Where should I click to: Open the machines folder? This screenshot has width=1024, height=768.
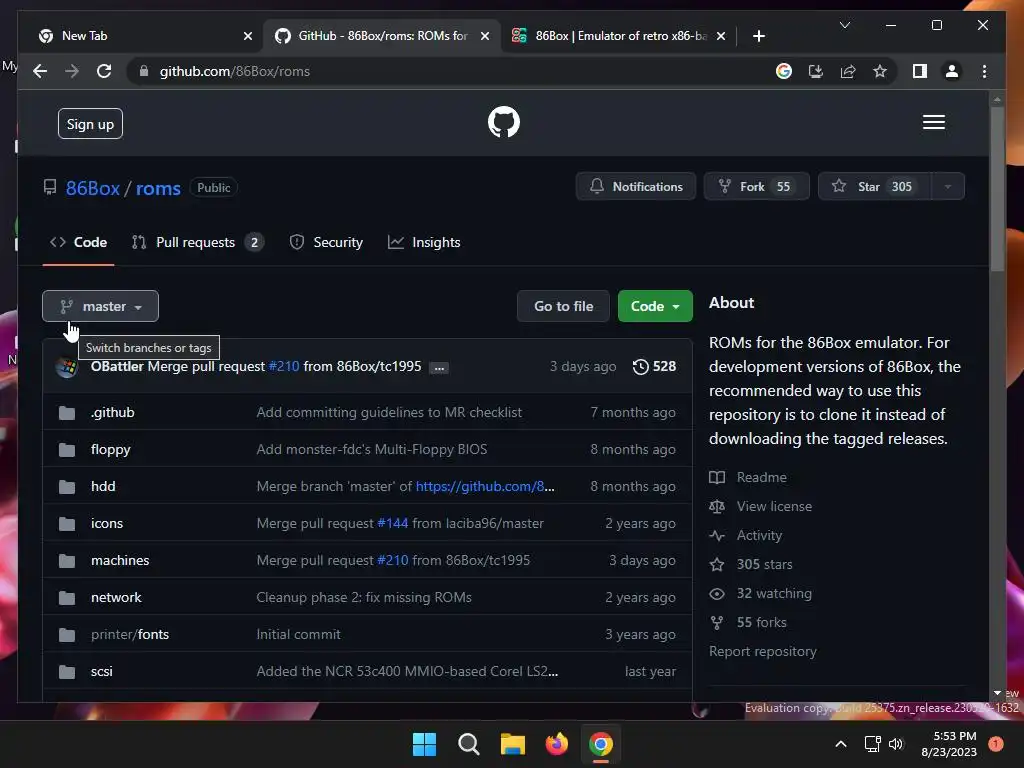pyautogui.click(x=120, y=560)
